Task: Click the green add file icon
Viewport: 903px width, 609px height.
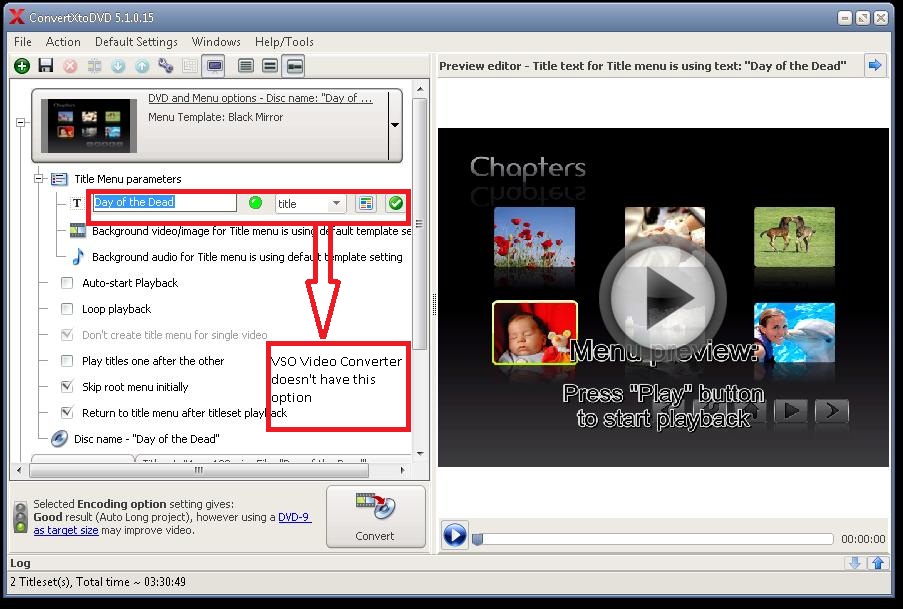Action: pos(22,66)
